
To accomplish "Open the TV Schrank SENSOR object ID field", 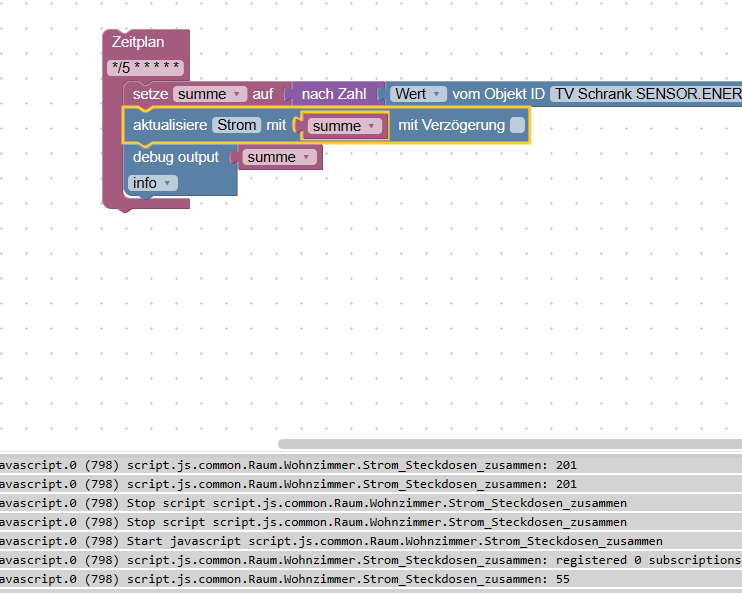I will 646,94.
